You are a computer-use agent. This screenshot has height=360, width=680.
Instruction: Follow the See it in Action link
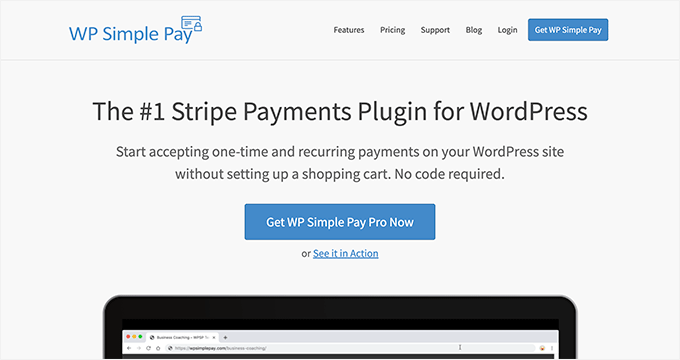(x=346, y=253)
